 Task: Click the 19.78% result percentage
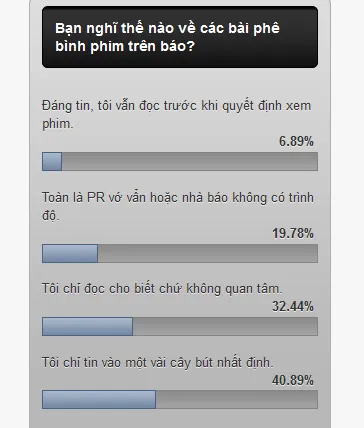coord(293,233)
